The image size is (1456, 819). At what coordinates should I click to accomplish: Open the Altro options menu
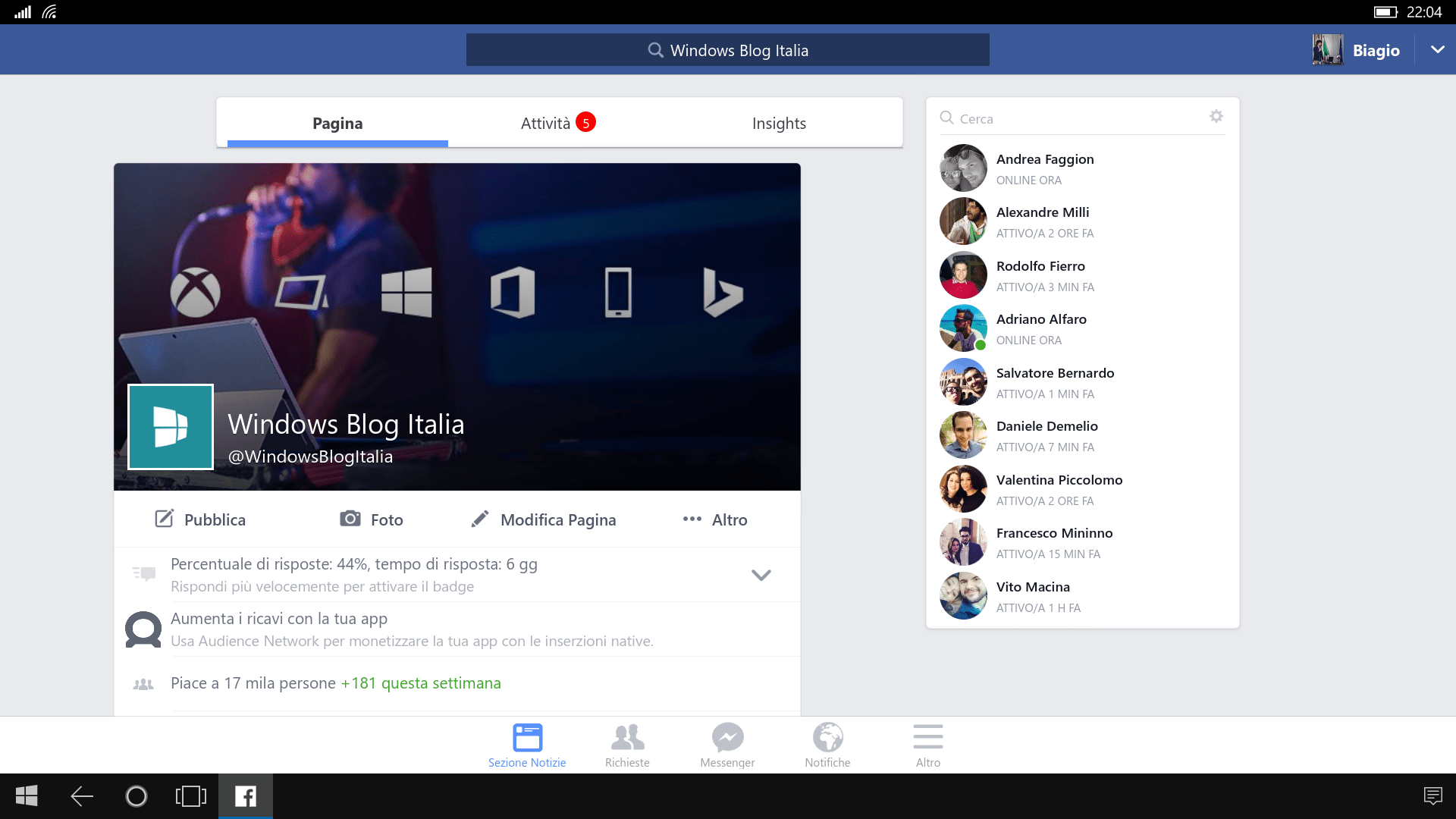tap(716, 518)
